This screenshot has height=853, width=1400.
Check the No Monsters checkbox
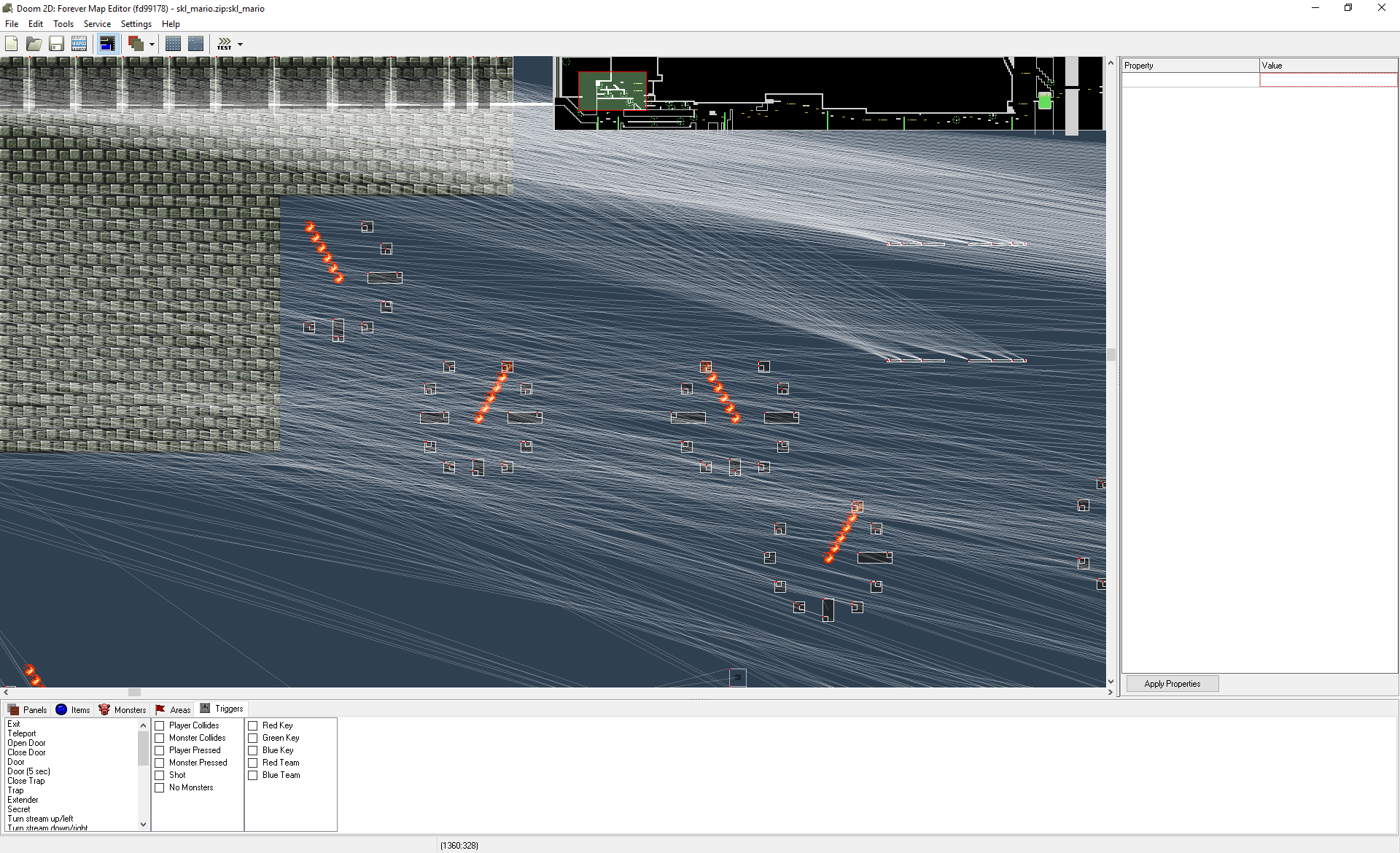160,787
